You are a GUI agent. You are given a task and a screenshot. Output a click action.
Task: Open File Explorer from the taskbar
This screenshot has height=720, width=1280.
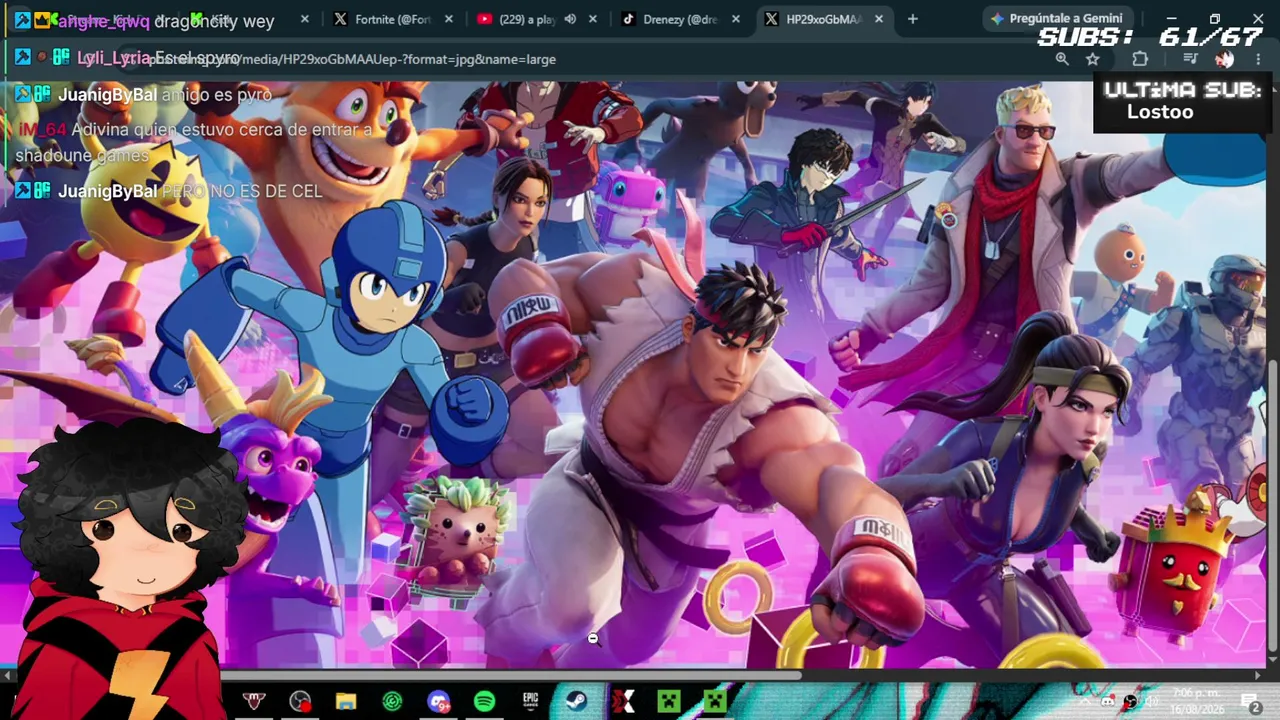(x=346, y=702)
